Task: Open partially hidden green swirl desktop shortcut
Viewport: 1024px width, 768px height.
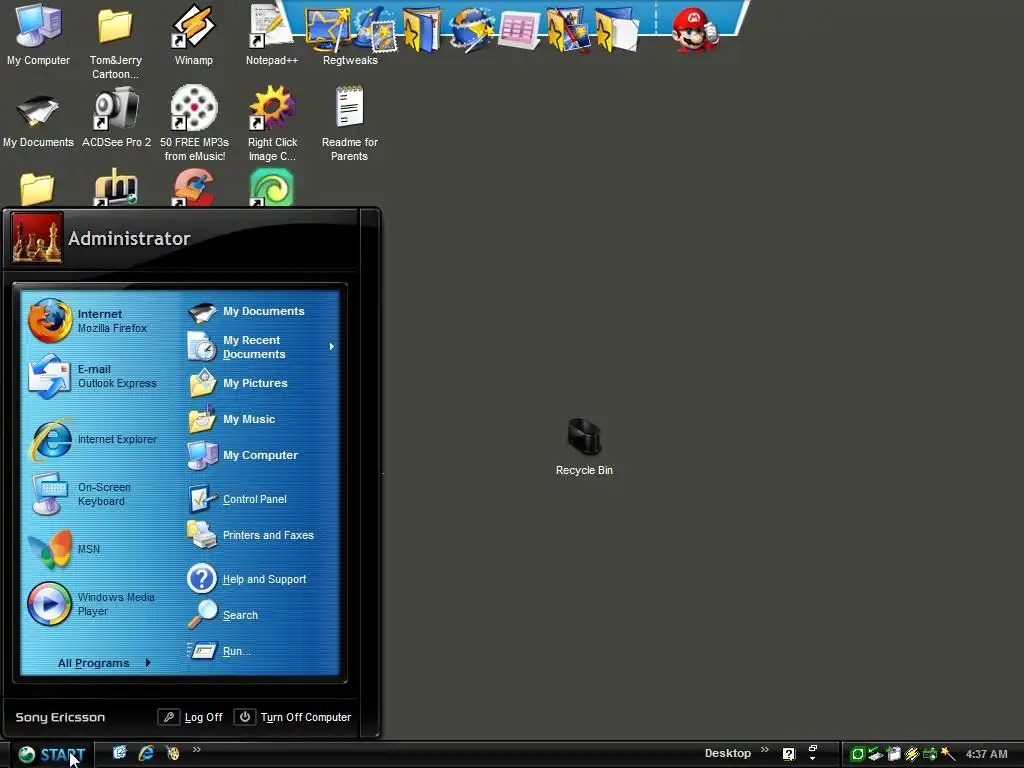Action: point(272,188)
